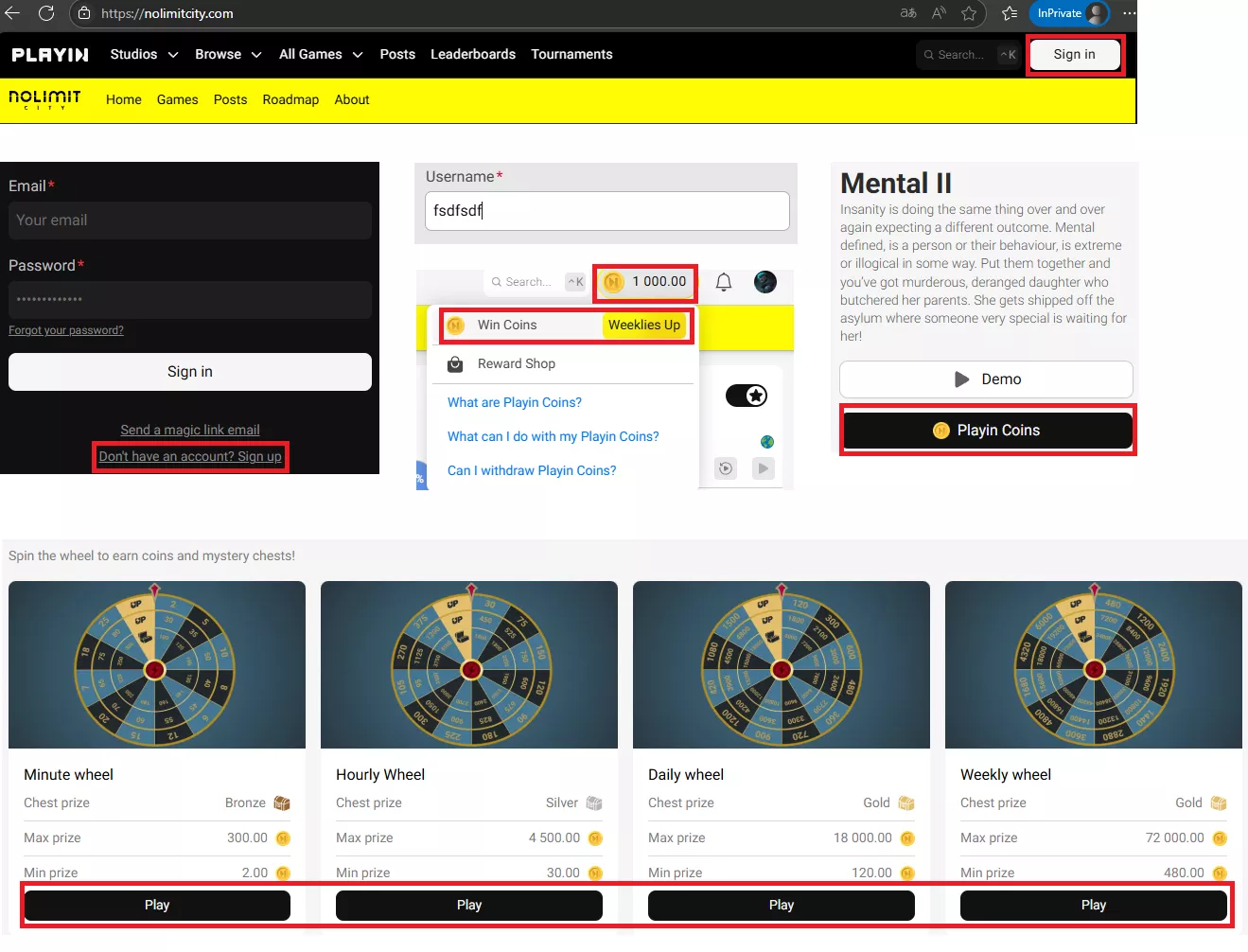This screenshot has width=1248, height=952.
Task: Click the Reward Shop bag icon
Action: coord(455,364)
